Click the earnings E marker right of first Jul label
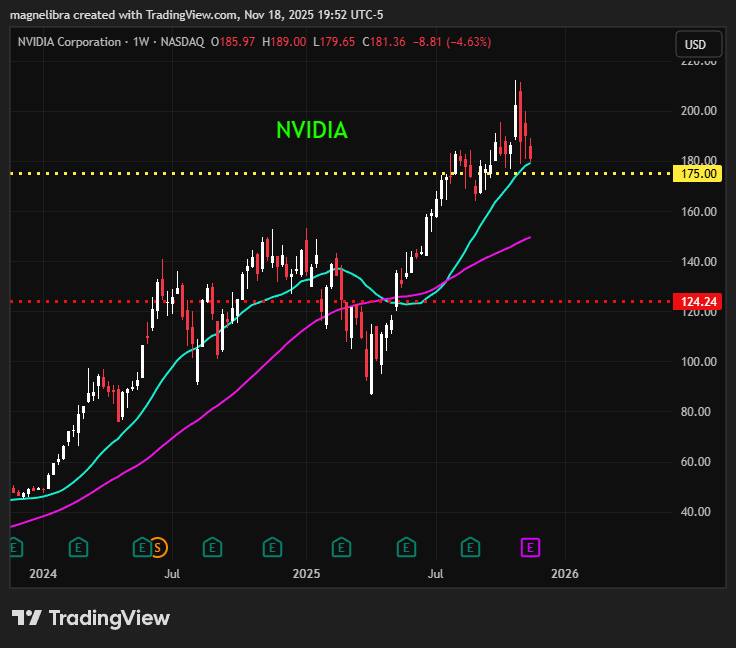The width and height of the screenshot is (736, 648). coord(212,547)
